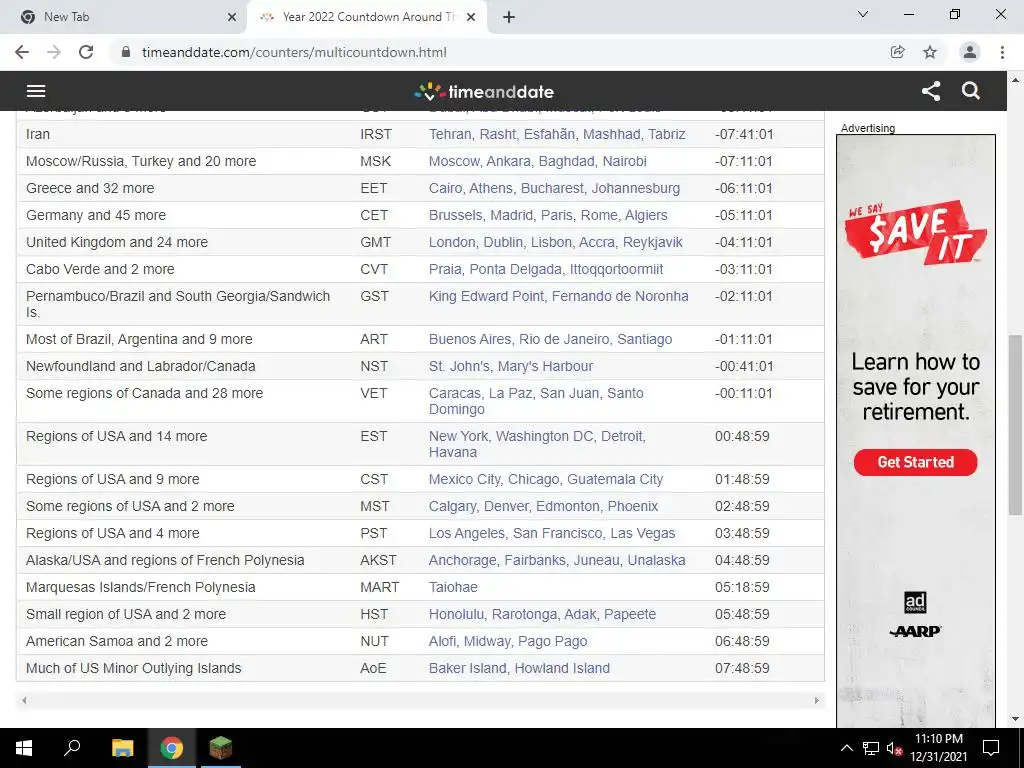Click the vertical page scrollbar thumb
The height and width of the screenshot is (768, 1024).
pyautogui.click(x=1016, y=424)
